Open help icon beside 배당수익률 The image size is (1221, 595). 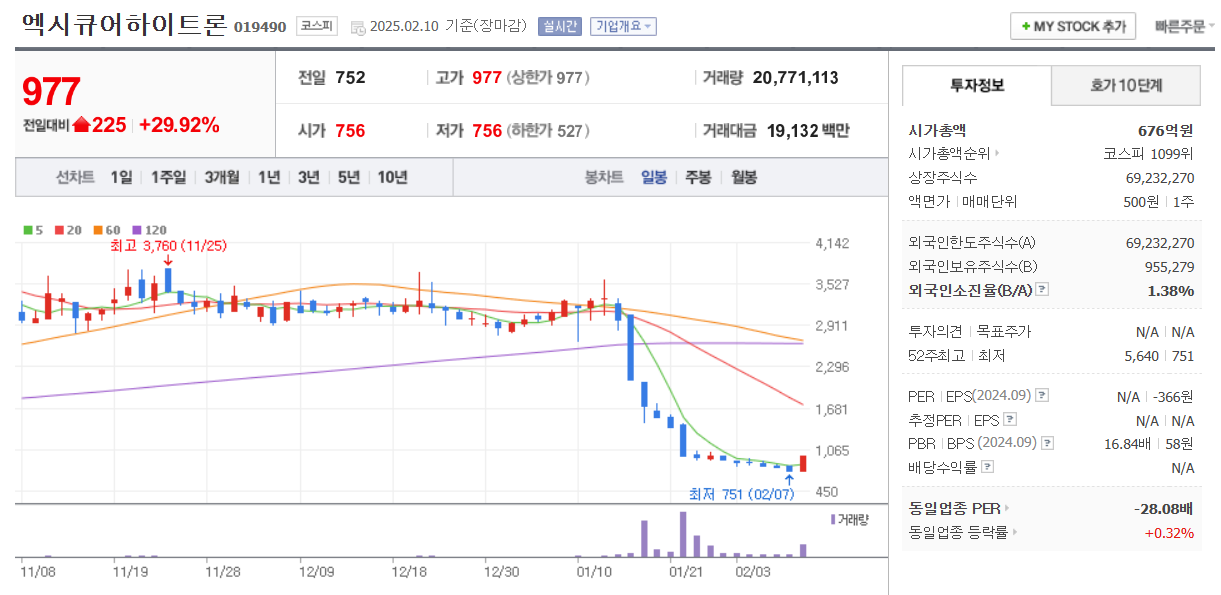[x=987, y=467]
